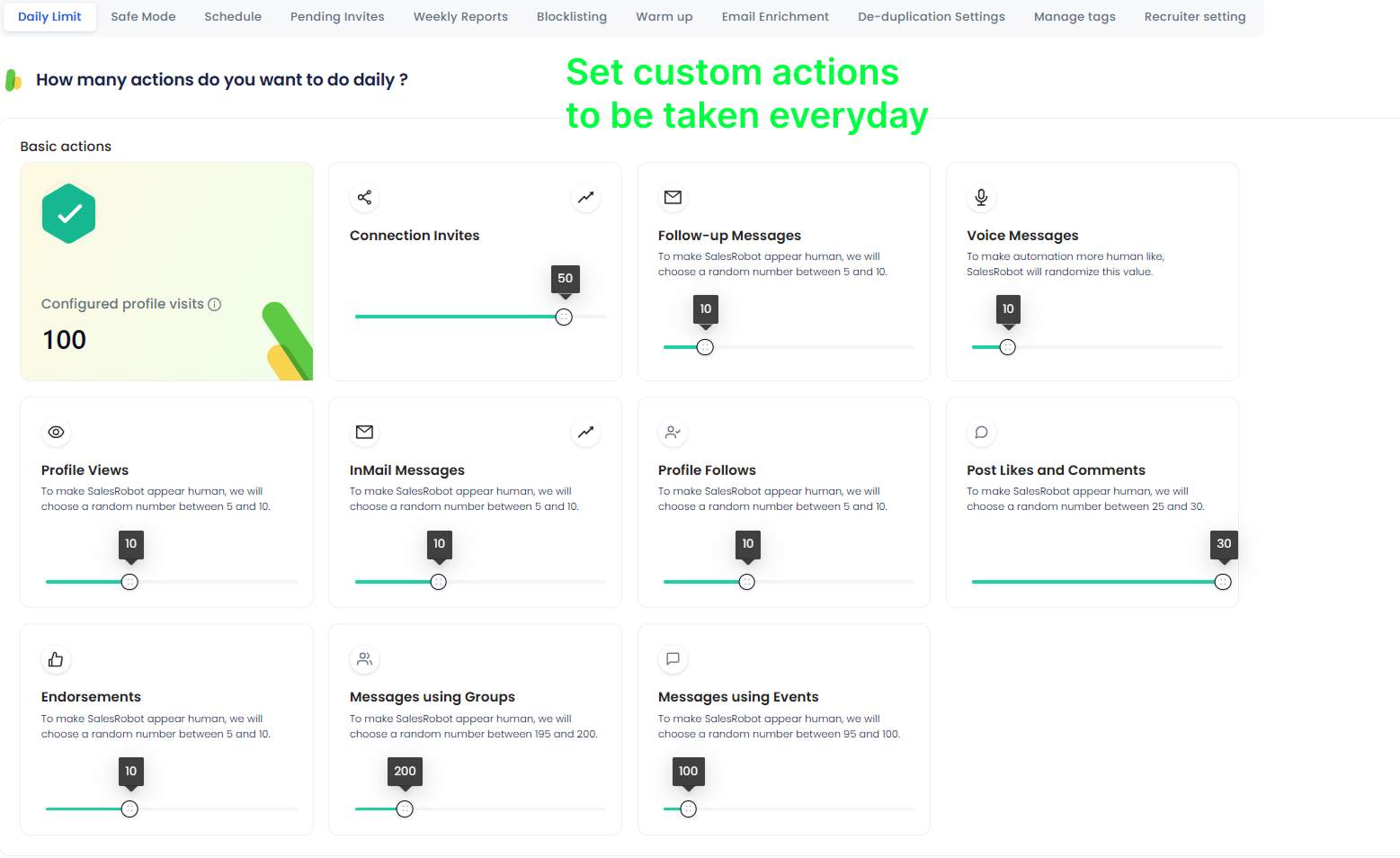The width and height of the screenshot is (1400, 858).
Task: Click the group icon on Messages using Groups card
Action: point(364,659)
